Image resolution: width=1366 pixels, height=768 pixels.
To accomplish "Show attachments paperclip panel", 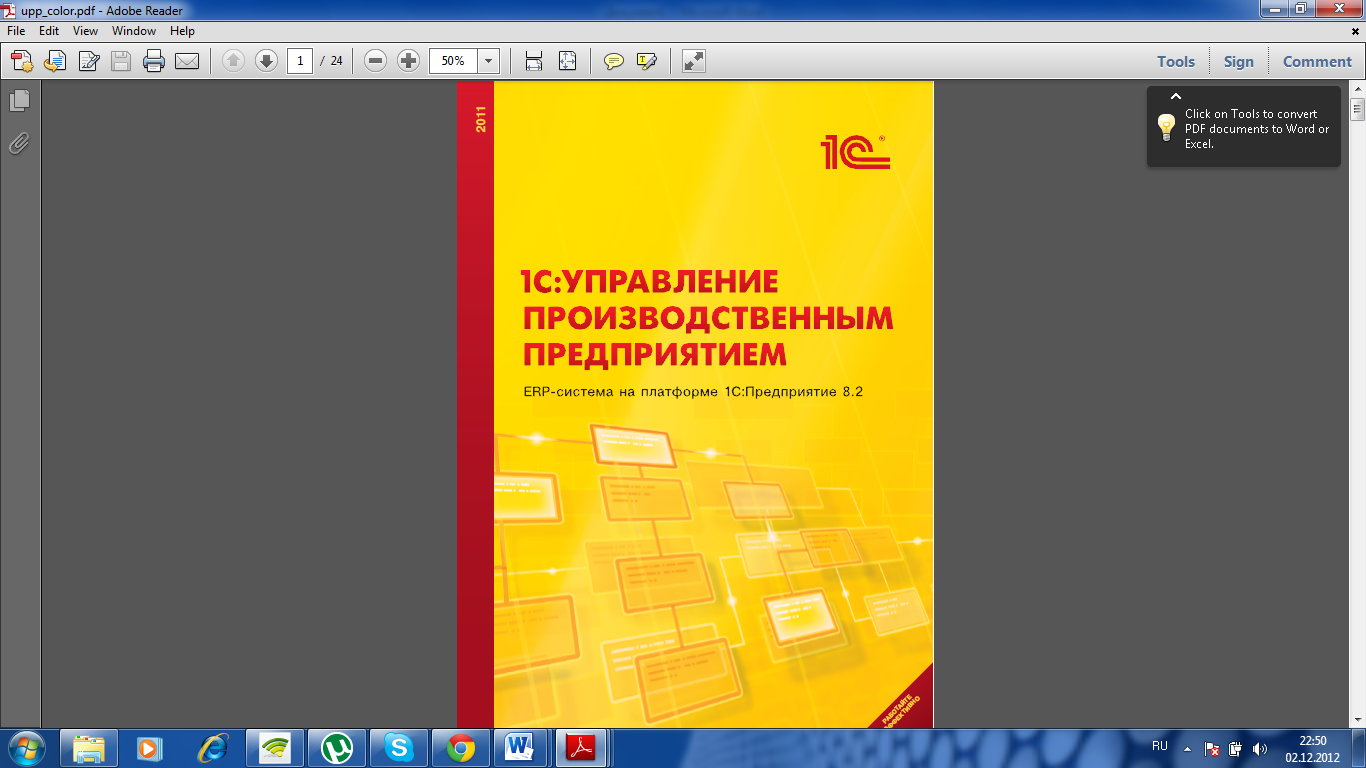I will tap(19, 143).
